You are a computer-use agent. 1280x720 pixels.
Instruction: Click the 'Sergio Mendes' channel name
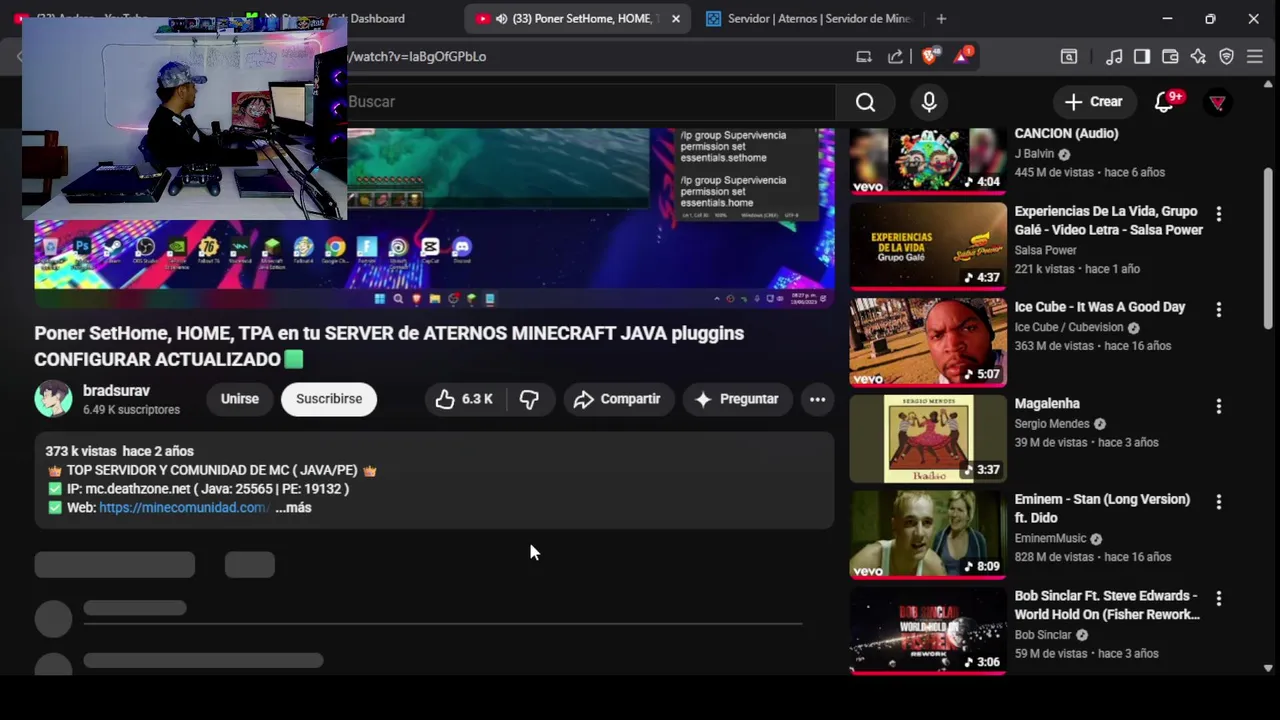[1052, 424]
